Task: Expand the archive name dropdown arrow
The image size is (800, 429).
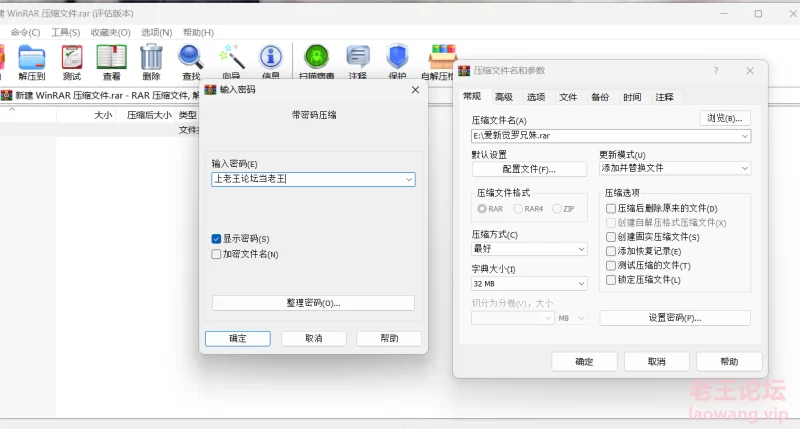Action: click(744, 136)
